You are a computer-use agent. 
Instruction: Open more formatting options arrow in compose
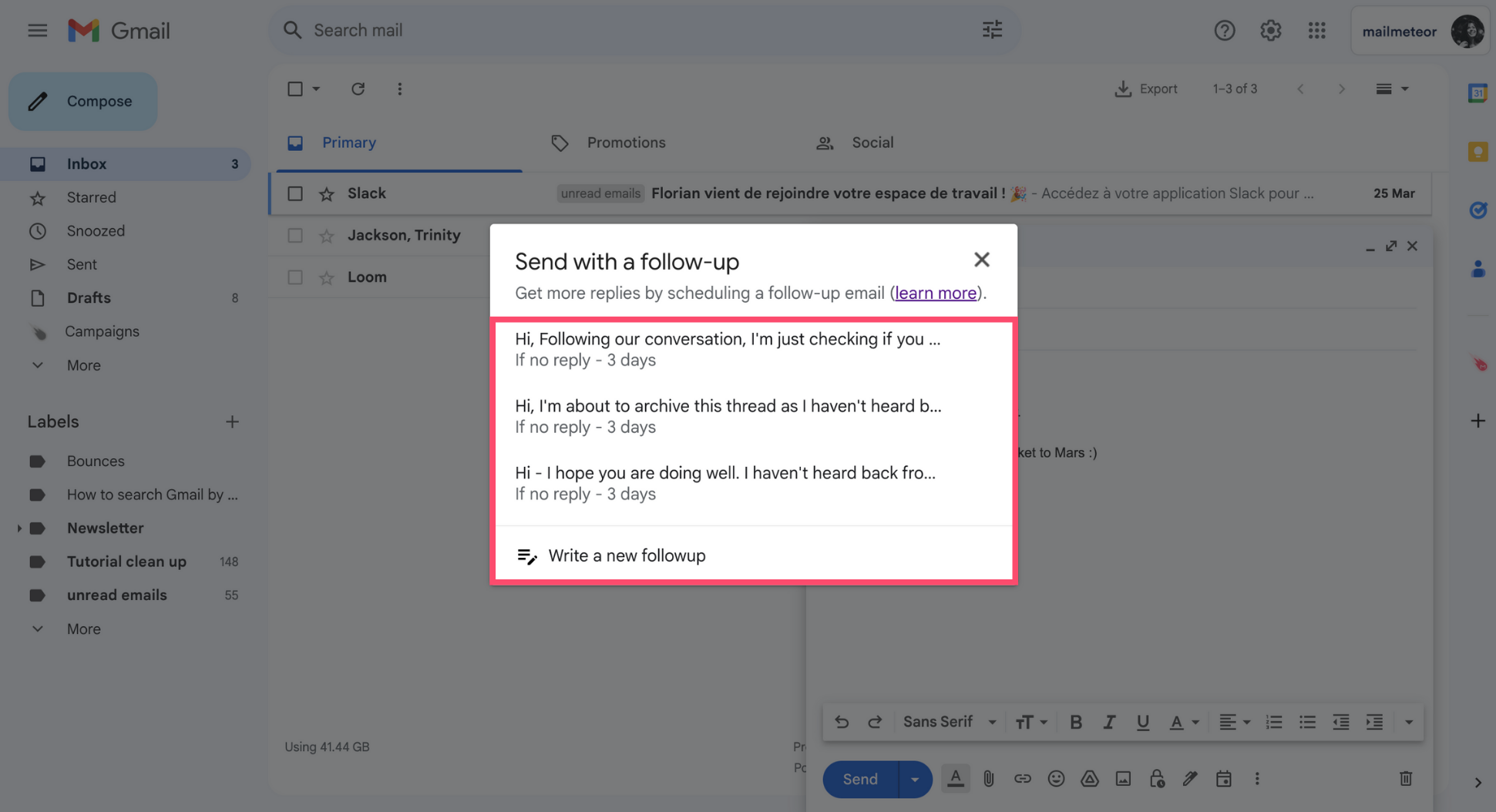click(x=1408, y=722)
